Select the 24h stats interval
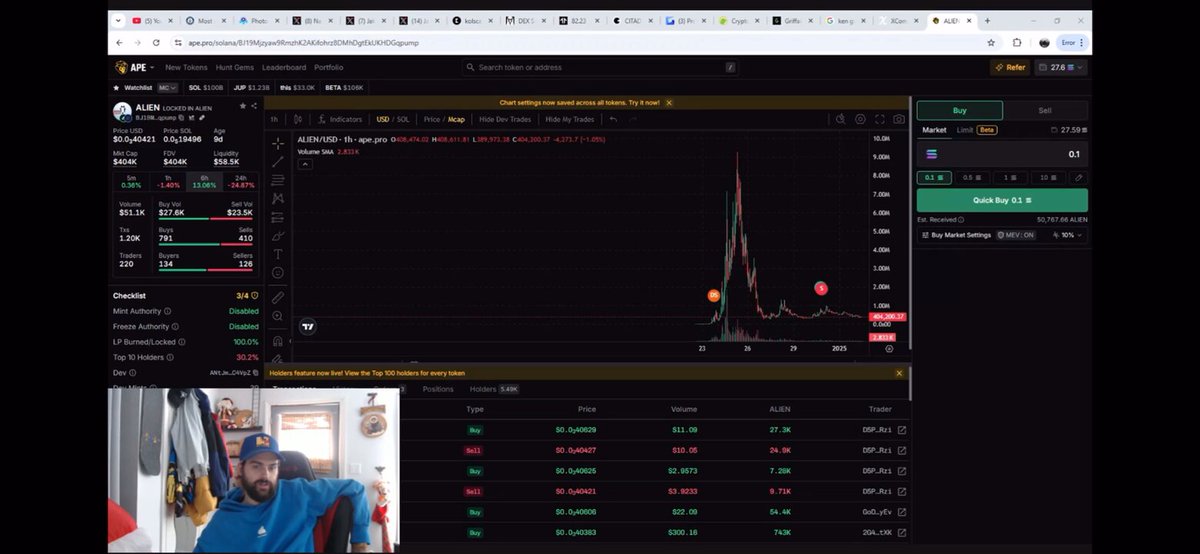This screenshot has height=554, width=1200. pyautogui.click(x=241, y=181)
